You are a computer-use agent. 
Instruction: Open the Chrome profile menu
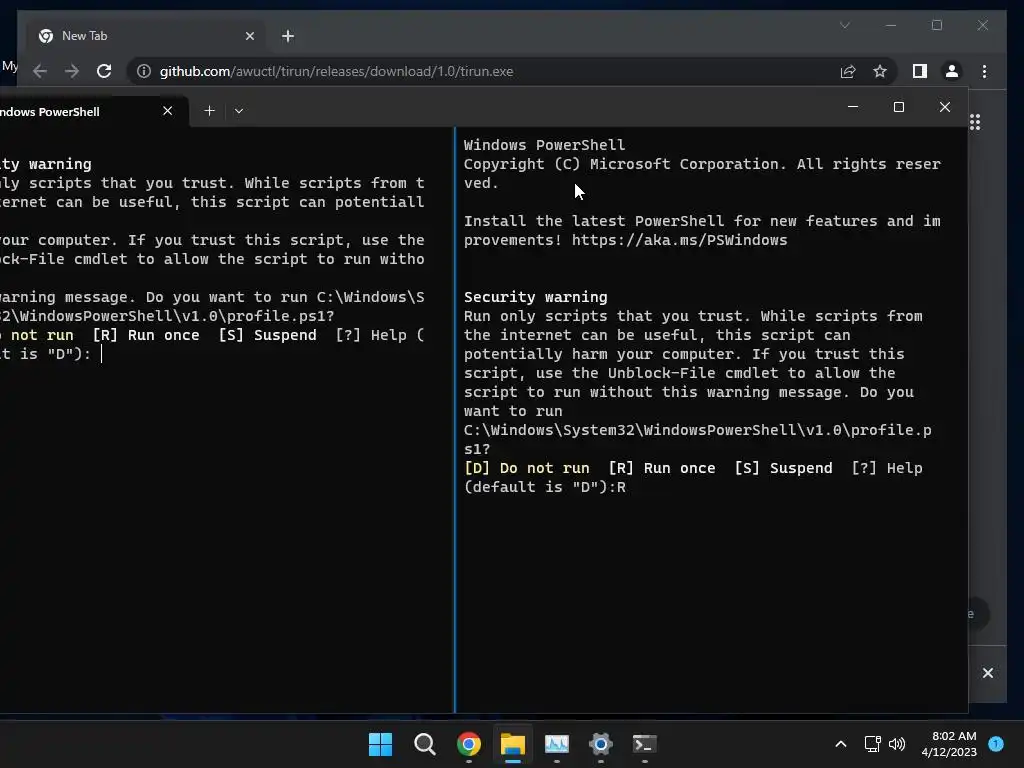(x=952, y=71)
